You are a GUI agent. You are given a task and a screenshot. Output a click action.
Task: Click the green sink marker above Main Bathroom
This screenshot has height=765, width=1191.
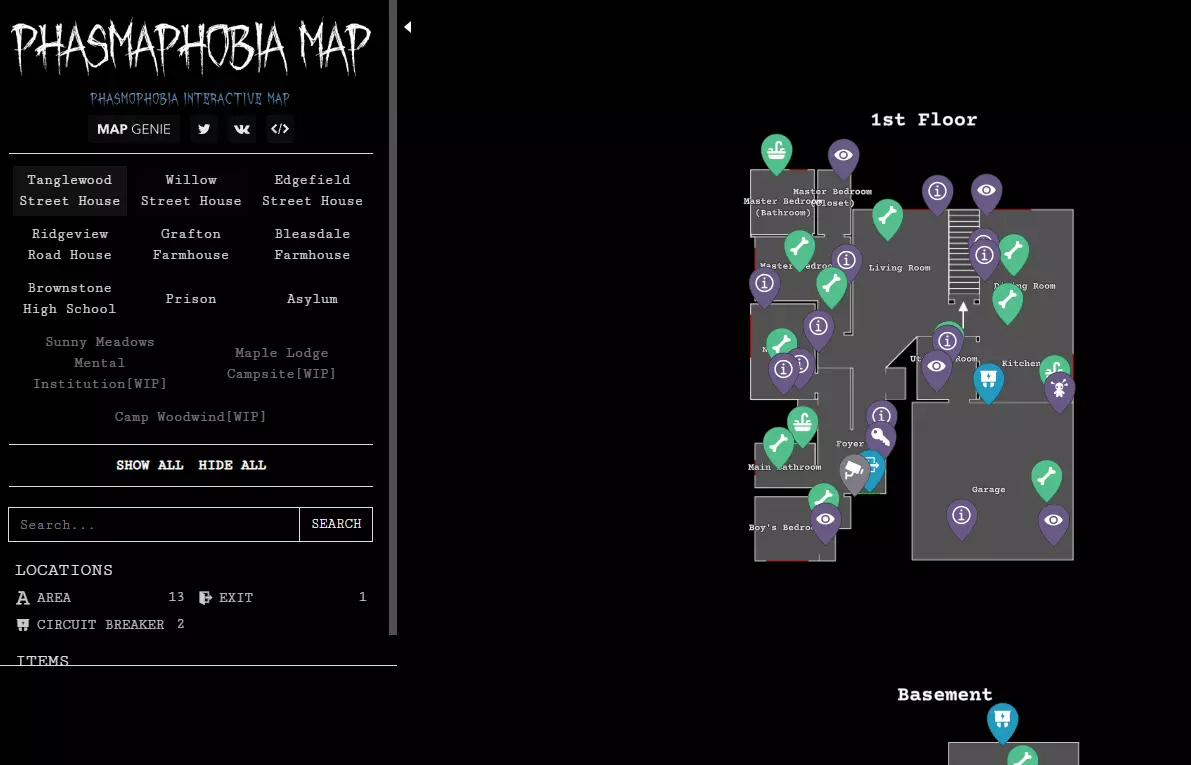point(802,424)
